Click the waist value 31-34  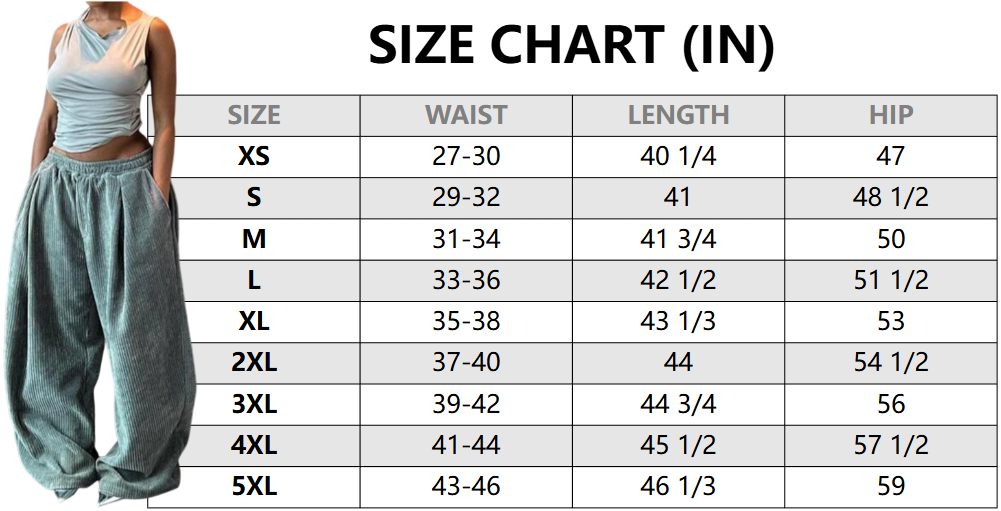(x=466, y=239)
